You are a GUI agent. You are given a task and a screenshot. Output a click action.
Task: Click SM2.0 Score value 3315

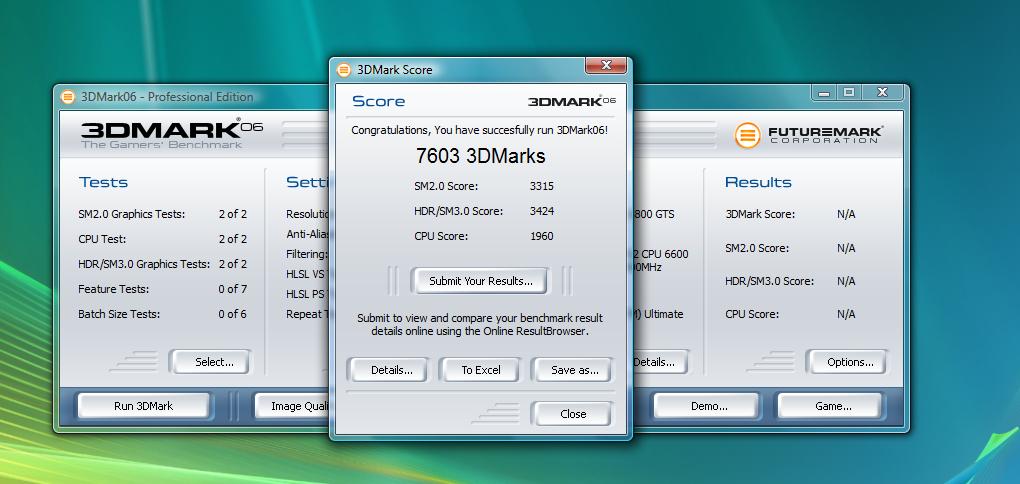[x=542, y=186]
